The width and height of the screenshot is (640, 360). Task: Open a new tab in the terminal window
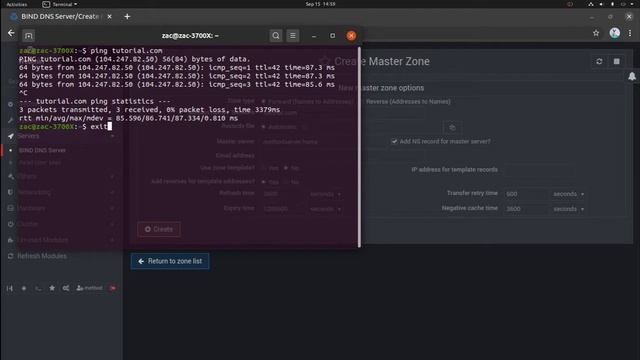(x=29, y=36)
